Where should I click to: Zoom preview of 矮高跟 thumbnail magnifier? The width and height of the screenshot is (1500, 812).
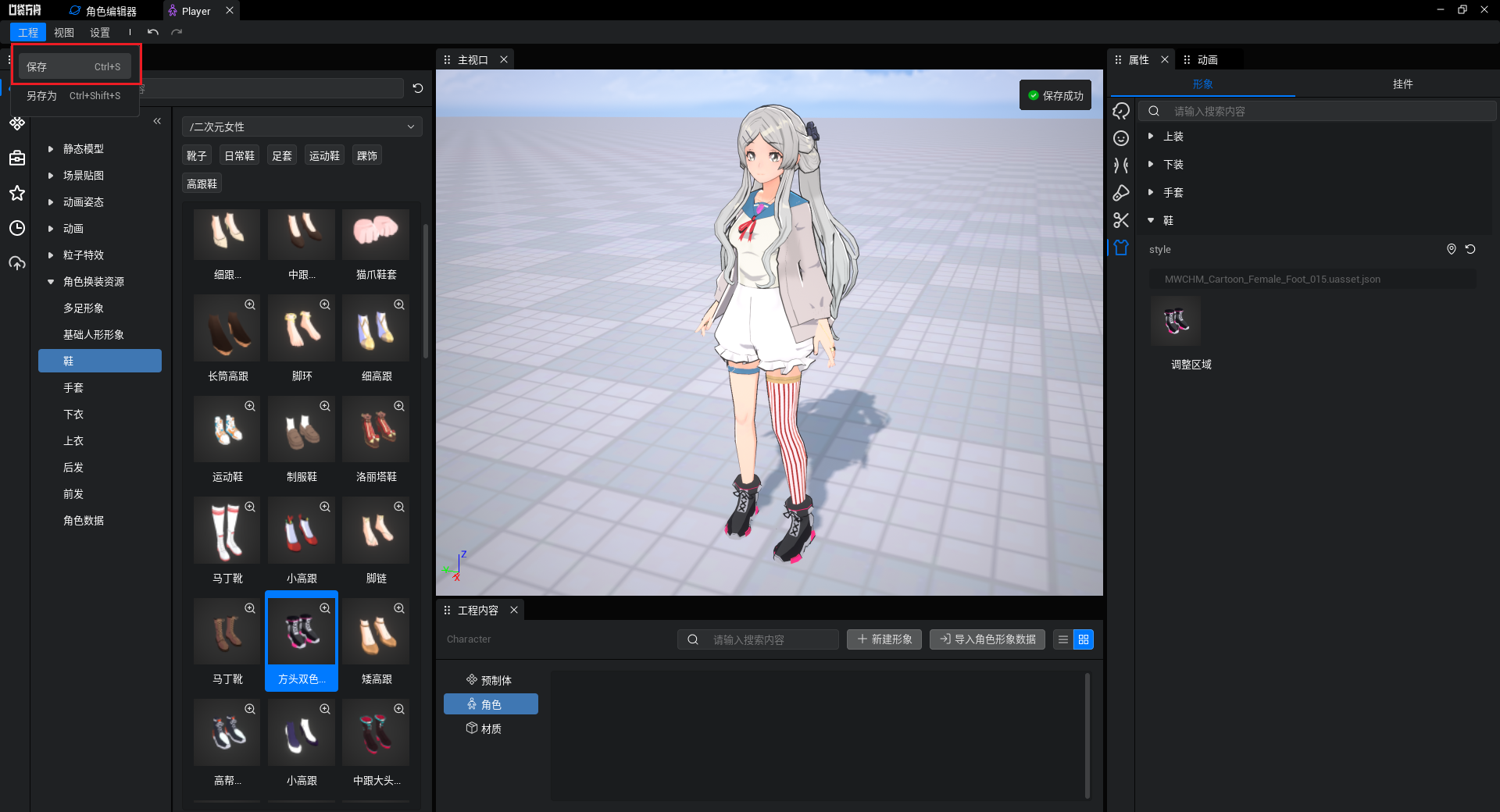point(399,608)
